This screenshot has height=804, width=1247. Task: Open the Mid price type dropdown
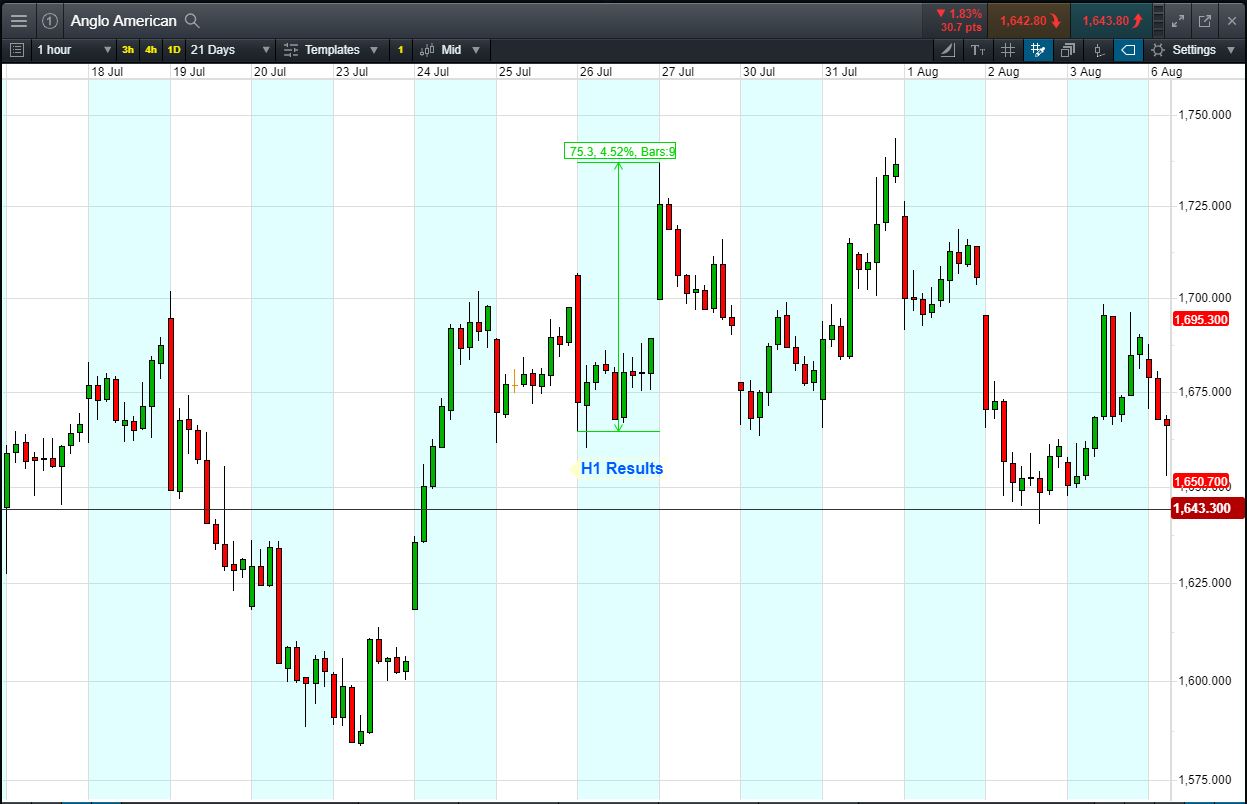476,50
